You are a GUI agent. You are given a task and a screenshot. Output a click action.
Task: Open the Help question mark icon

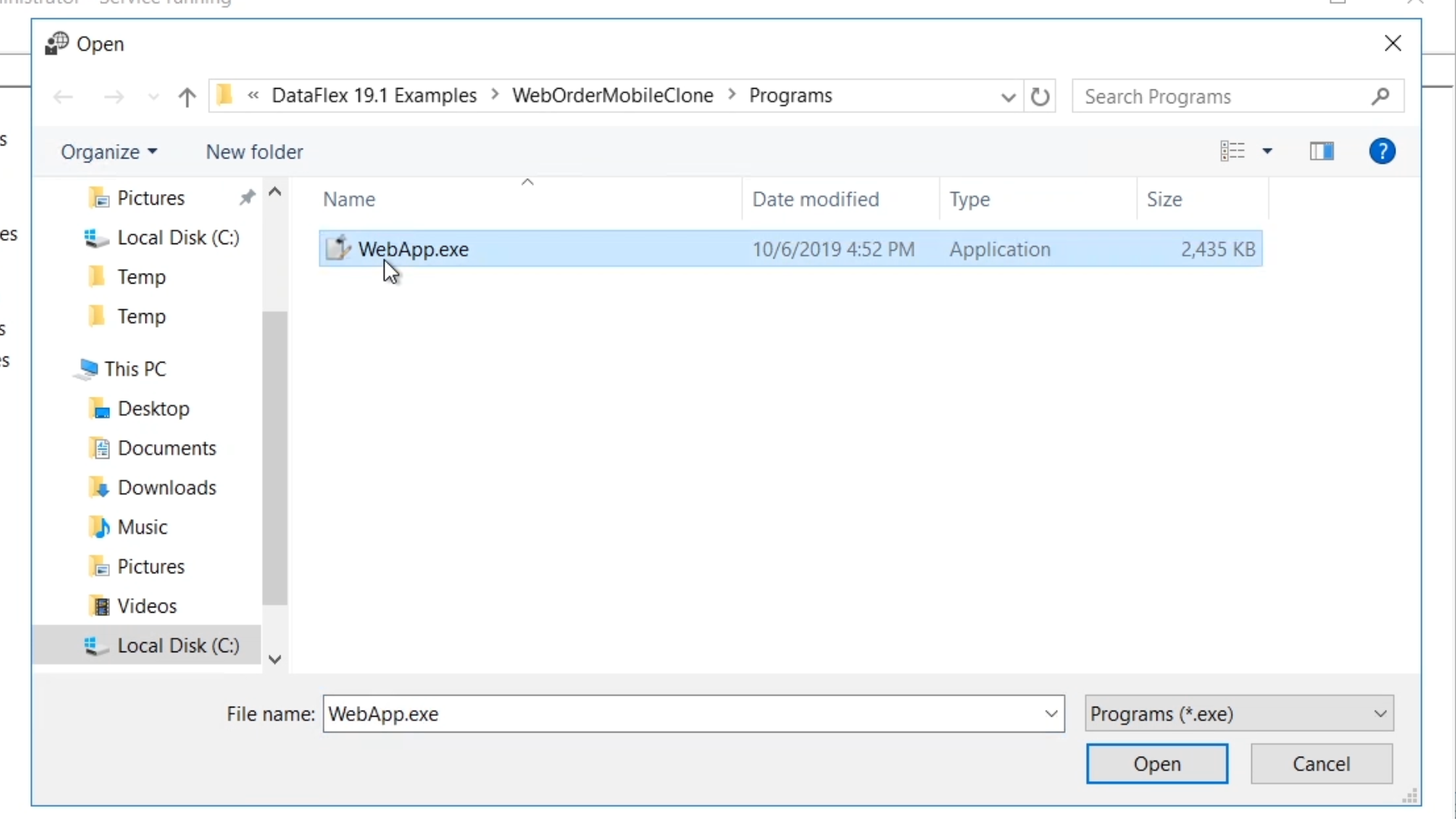coord(1382,152)
